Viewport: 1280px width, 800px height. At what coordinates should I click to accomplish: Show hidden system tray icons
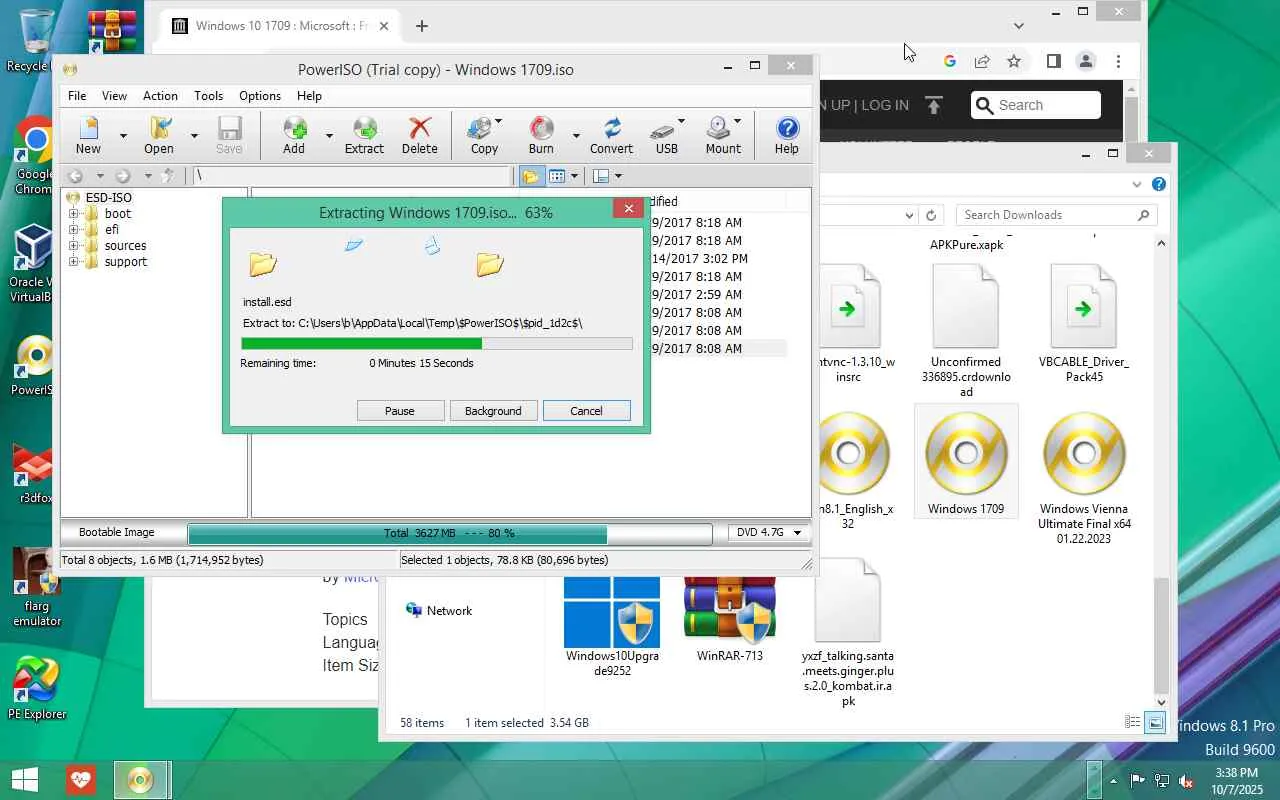click(1113, 781)
